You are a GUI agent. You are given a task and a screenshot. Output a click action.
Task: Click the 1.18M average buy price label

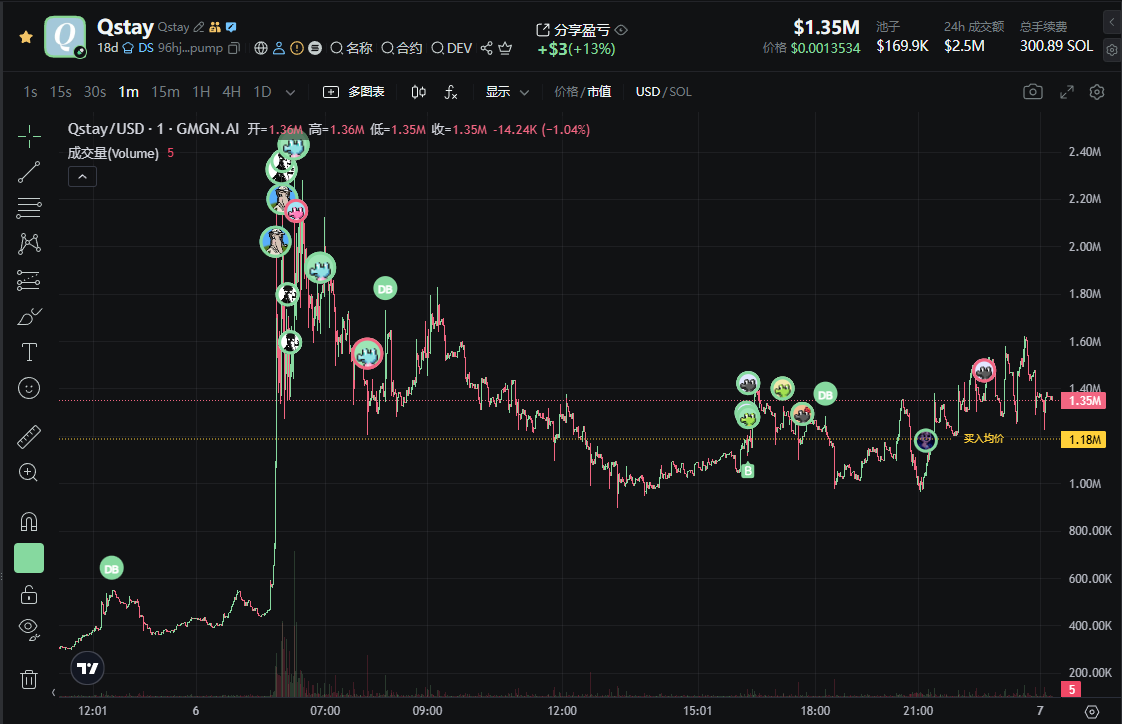click(1085, 439)
